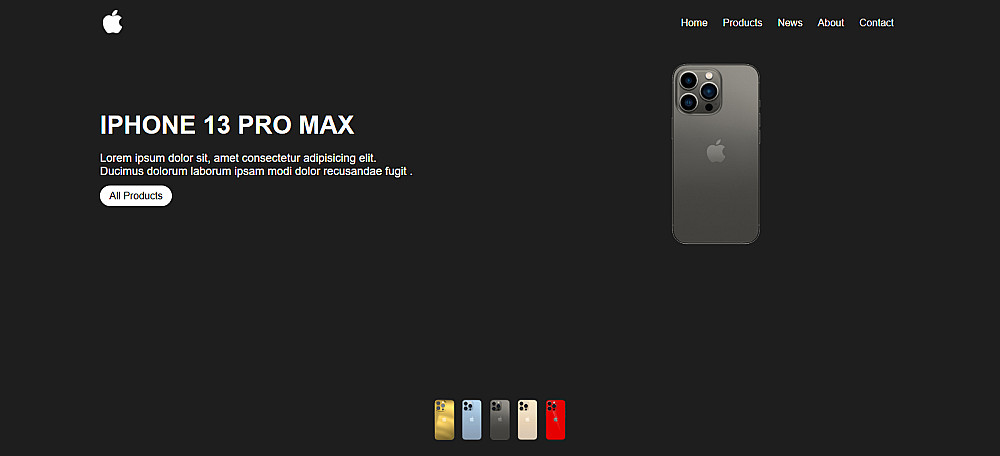The height and width of the screenshot is (456, 1000).
Task: Click the All Products button
Action: (x=136, y=196)
